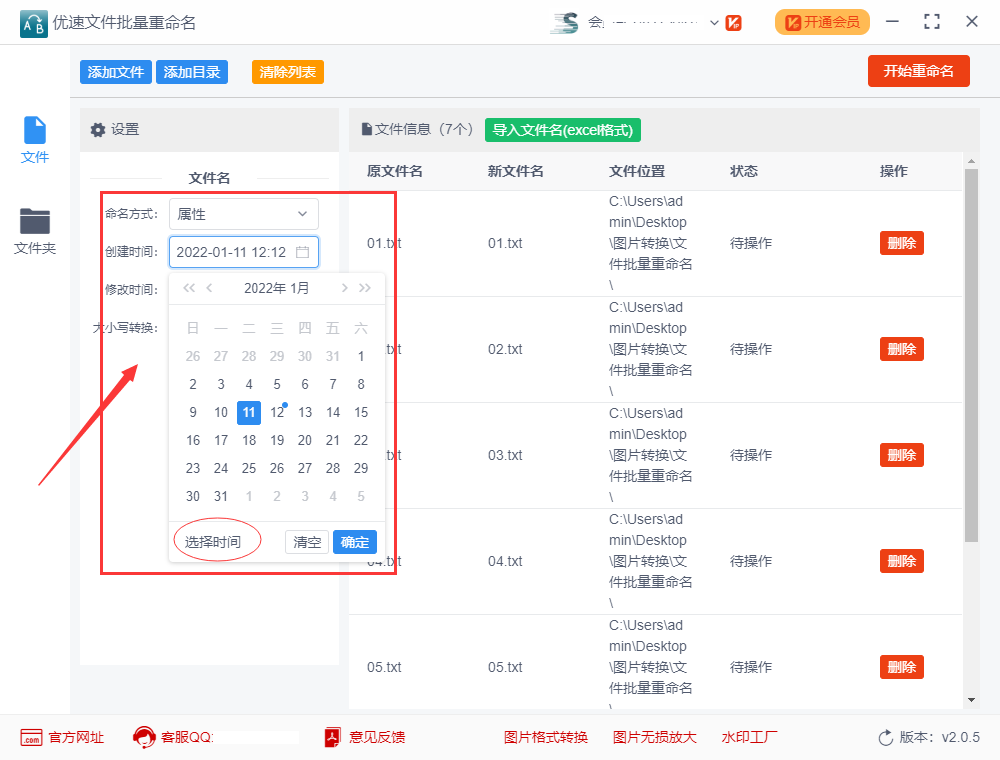Click the refresh icon beside 版本 v2.0.5
The height and width of the screenshot is (760, 1000).
pos(884,737)
